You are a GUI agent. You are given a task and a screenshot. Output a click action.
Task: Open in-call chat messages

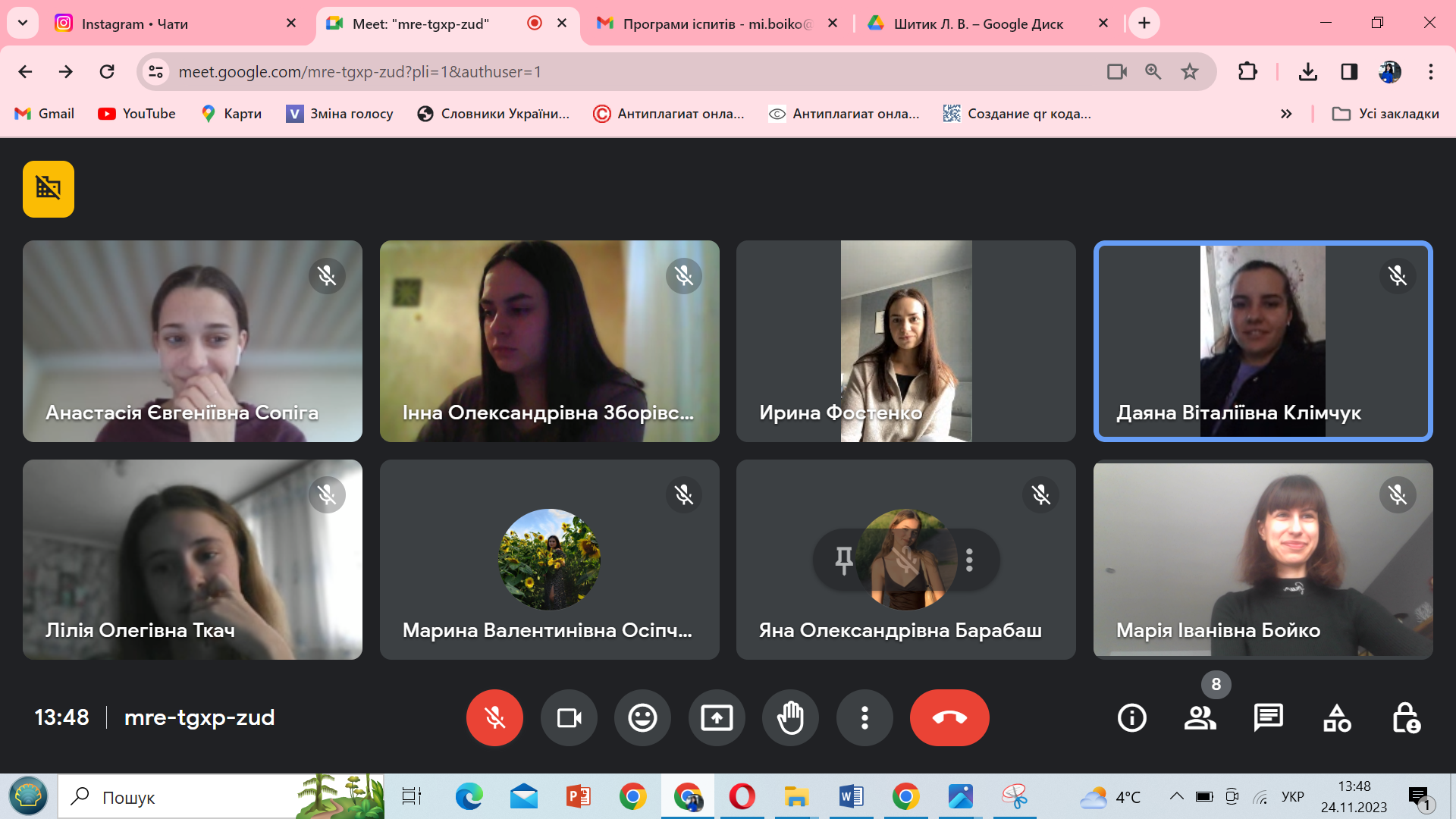[1268, 717]
